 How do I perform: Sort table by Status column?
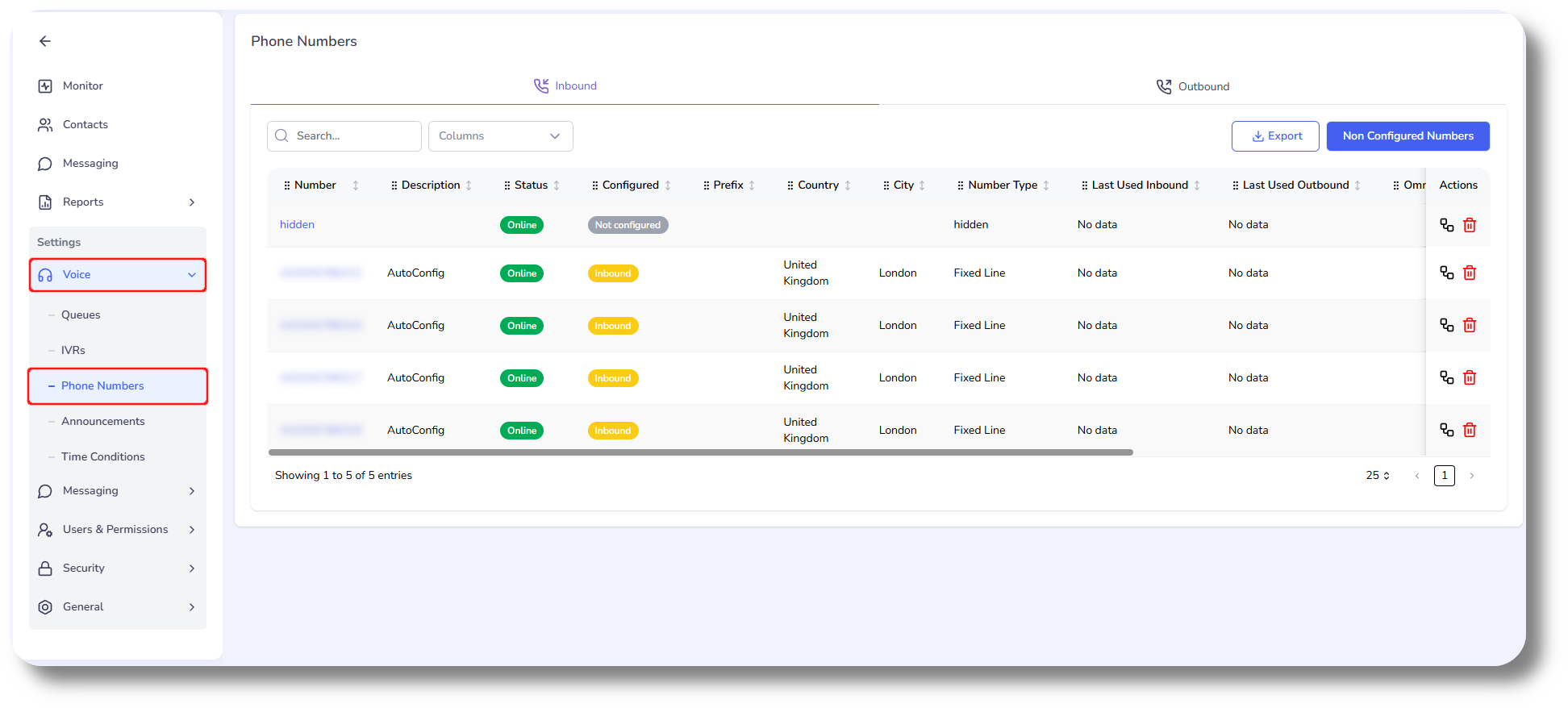[x=557, y=185]
